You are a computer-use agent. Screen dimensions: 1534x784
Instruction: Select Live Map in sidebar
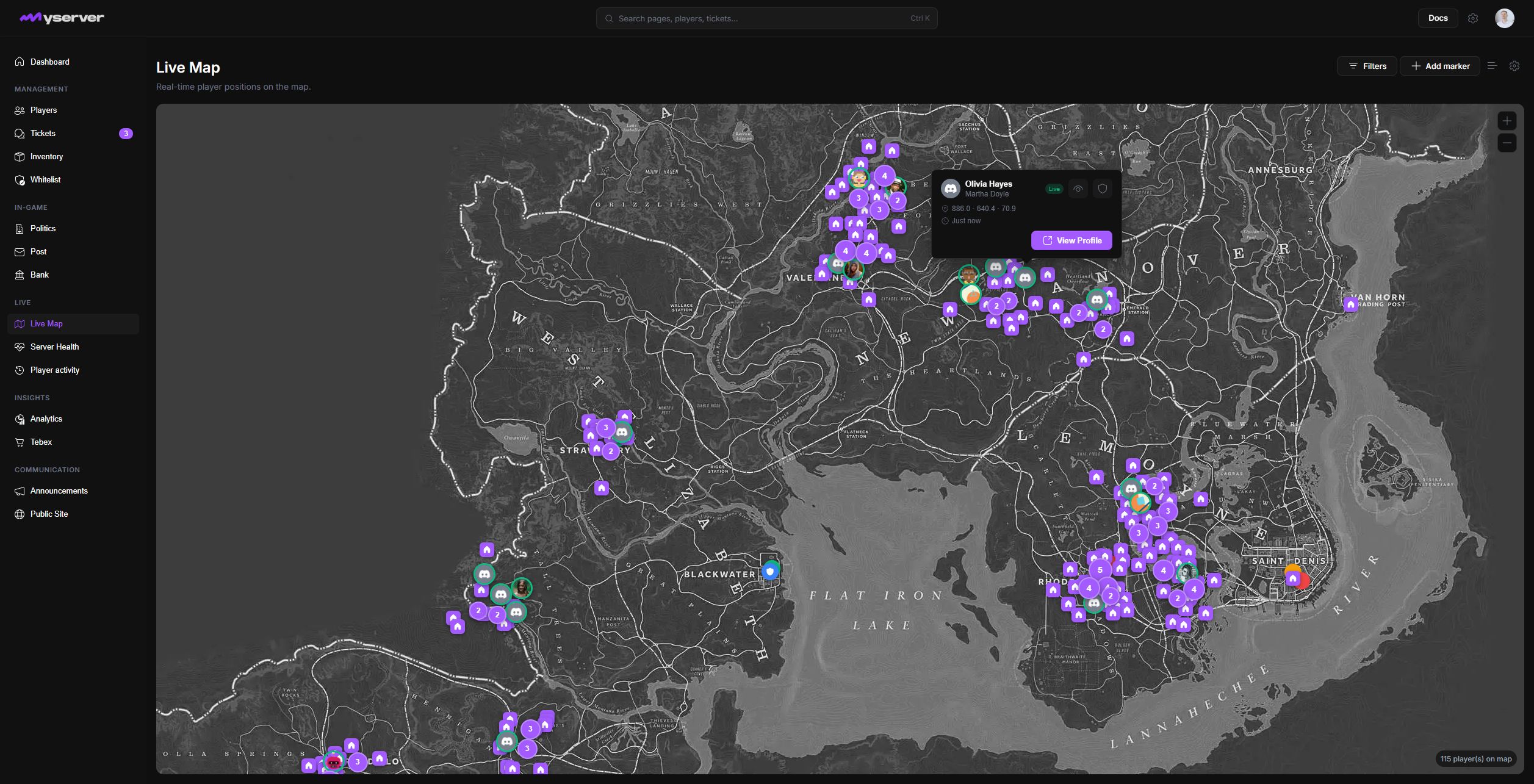click(73, 323)
